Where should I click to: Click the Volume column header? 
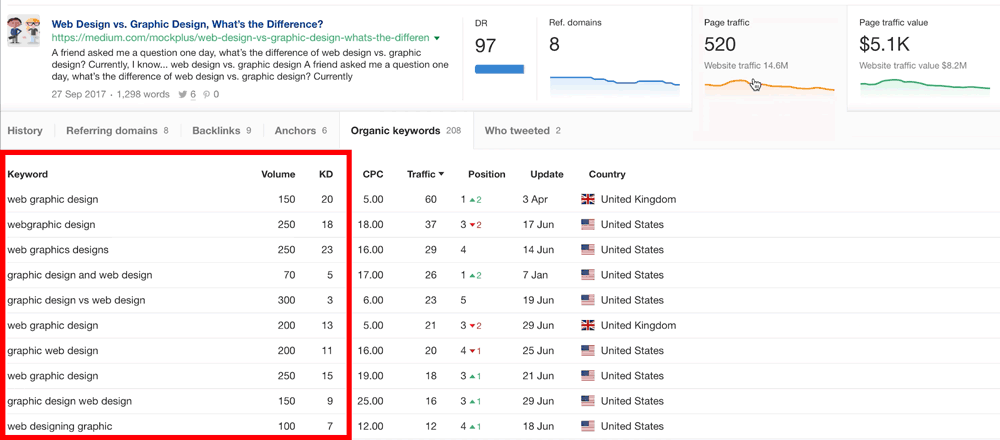(278, 174)
